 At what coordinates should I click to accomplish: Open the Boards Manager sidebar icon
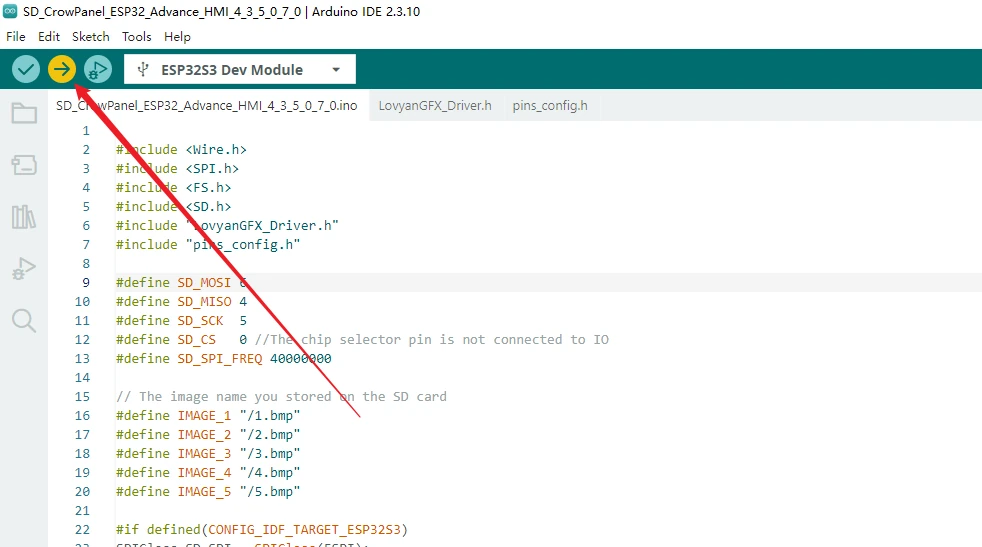click(24, 165)
